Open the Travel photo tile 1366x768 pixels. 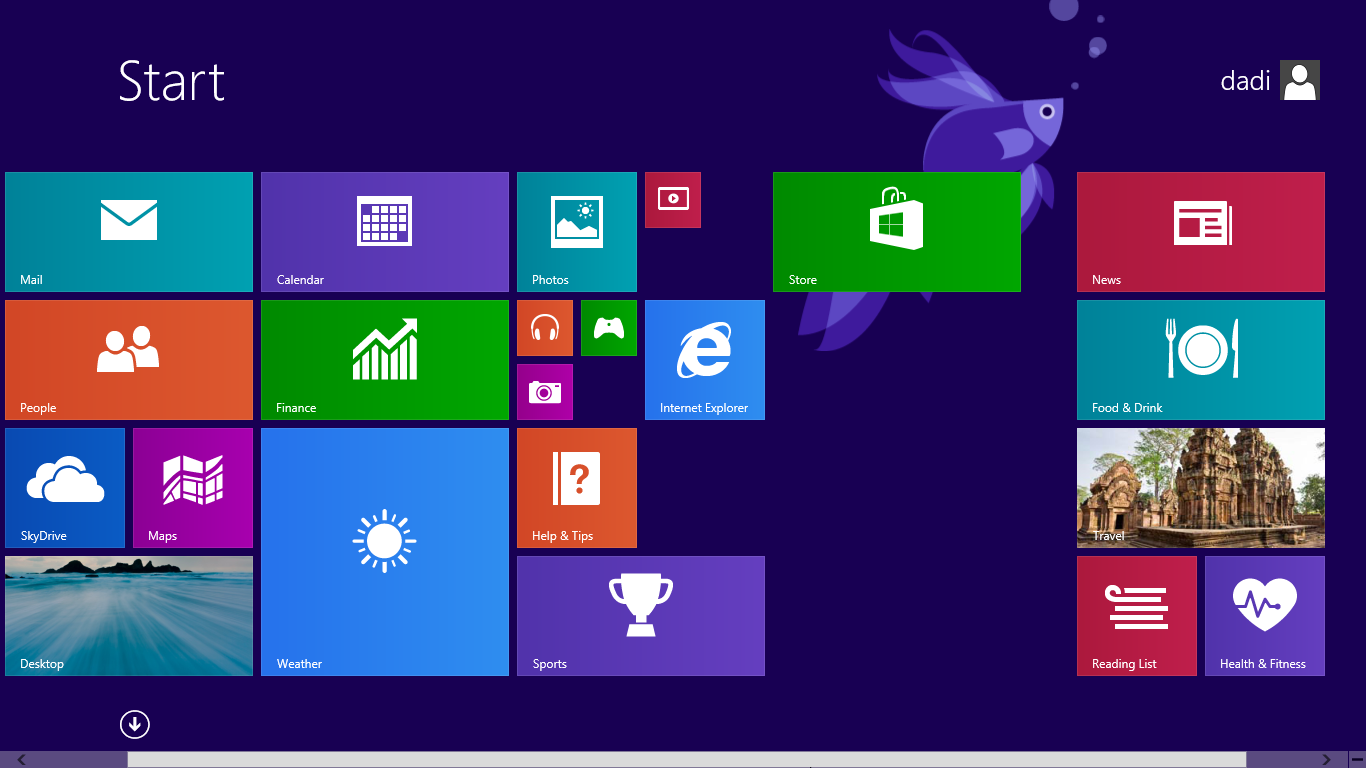(x=1201, y=488)
